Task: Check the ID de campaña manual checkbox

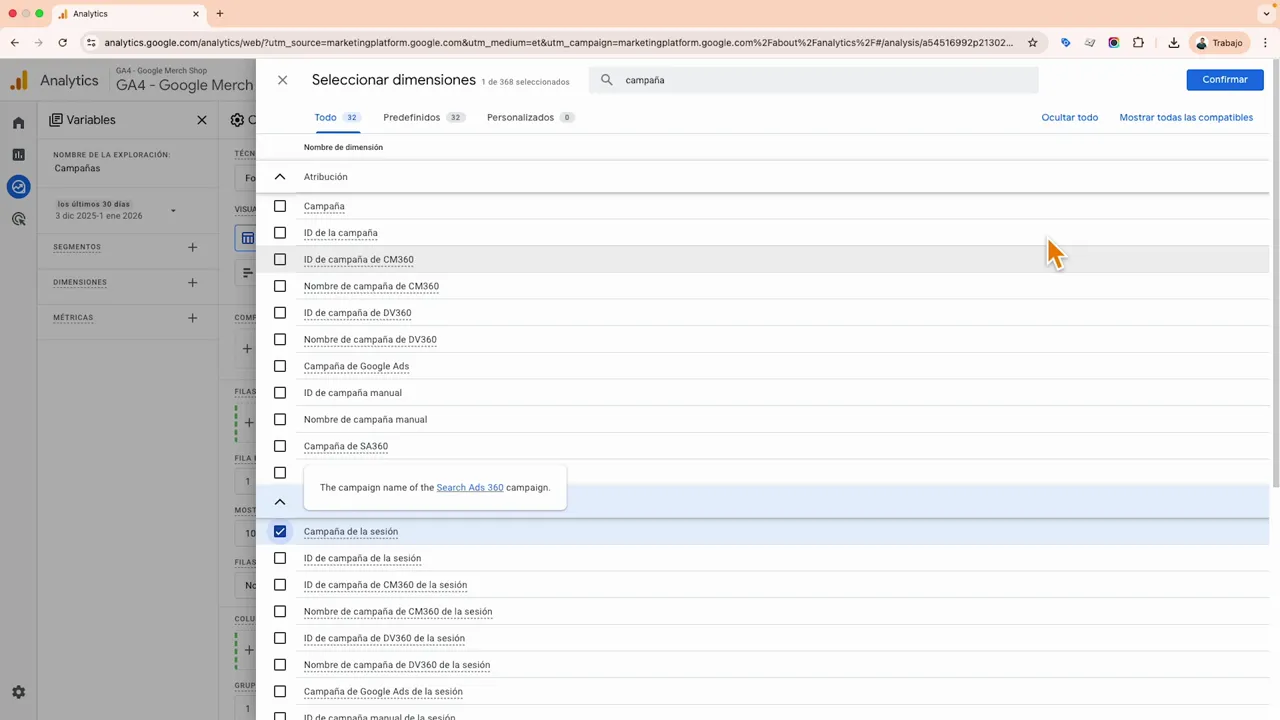Action: (280, 393)
